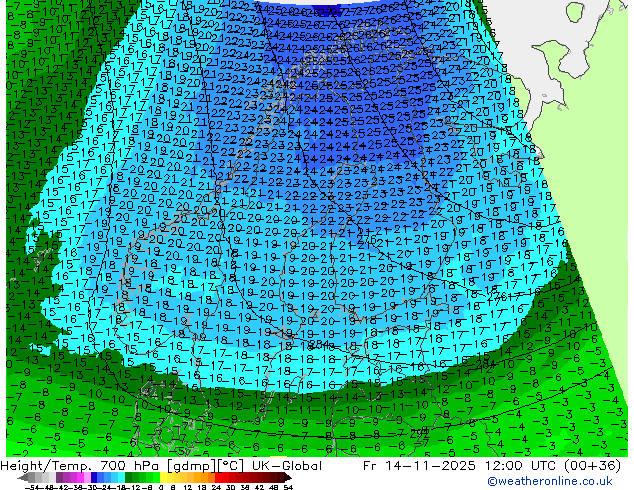Click the purple -42°C legend swatch

pyautogui.click(x=59, y=477)
